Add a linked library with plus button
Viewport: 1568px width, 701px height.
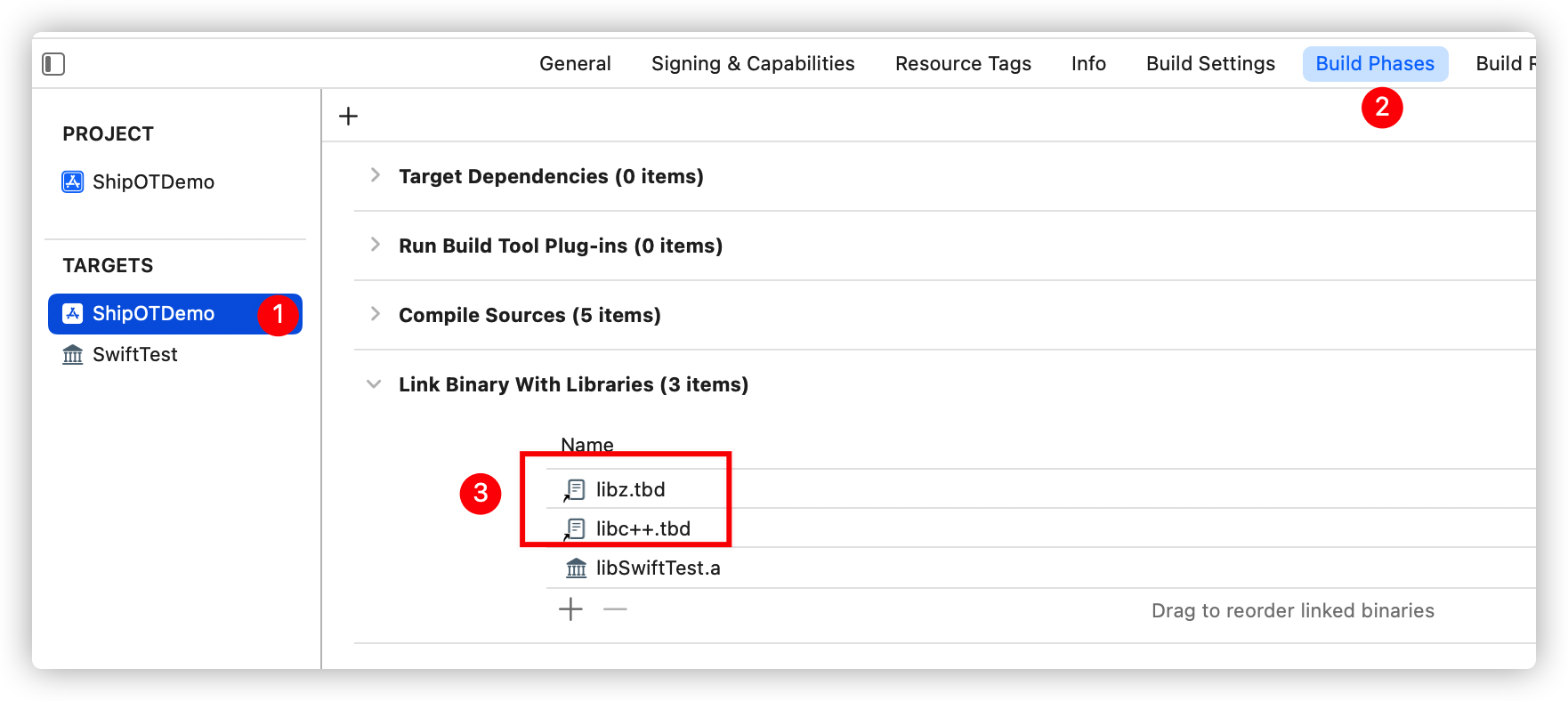(x=570, y=609)
